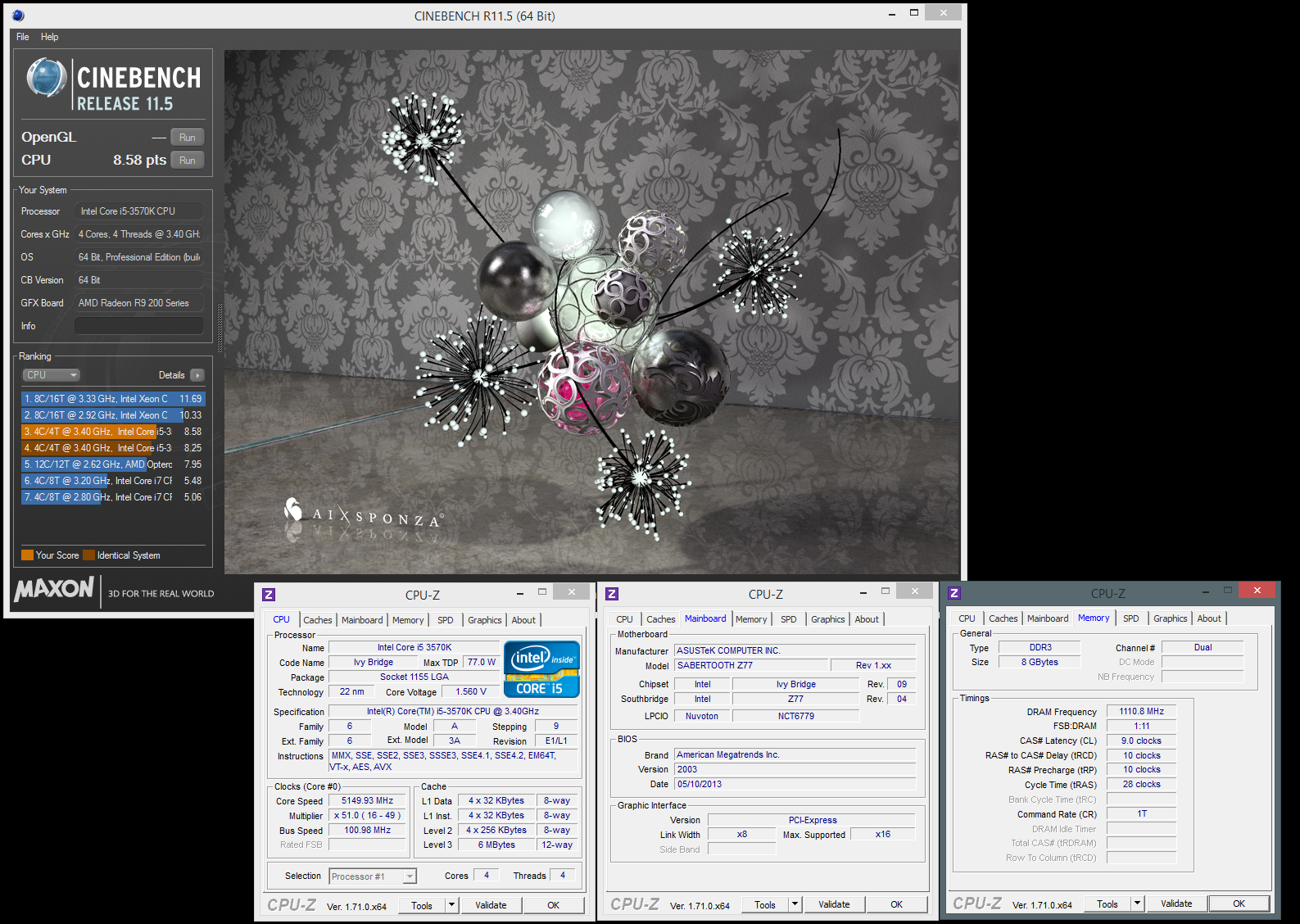Switch to Caches tab in first CPU-Z window

[x=318, y=620]
